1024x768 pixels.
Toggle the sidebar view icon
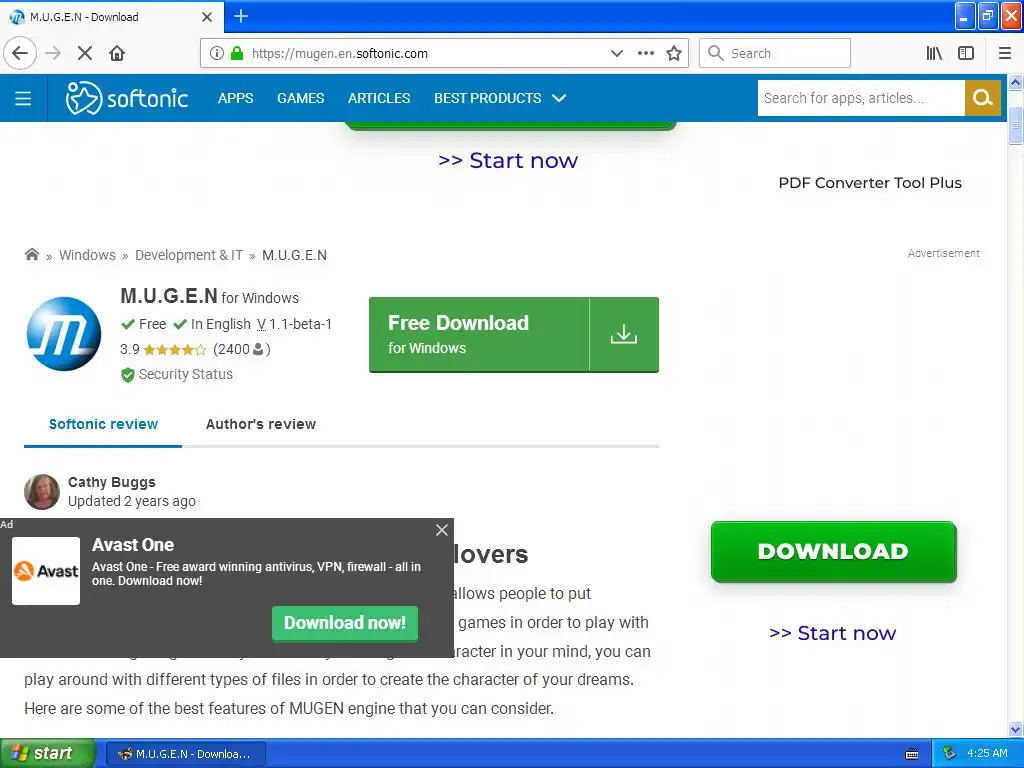[966, 53]
